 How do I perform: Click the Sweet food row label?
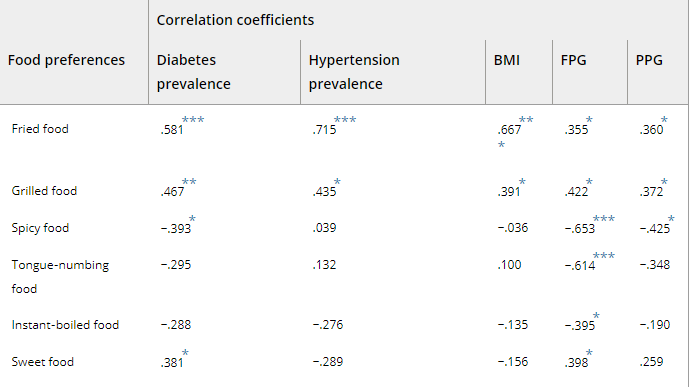coord(42,362)
